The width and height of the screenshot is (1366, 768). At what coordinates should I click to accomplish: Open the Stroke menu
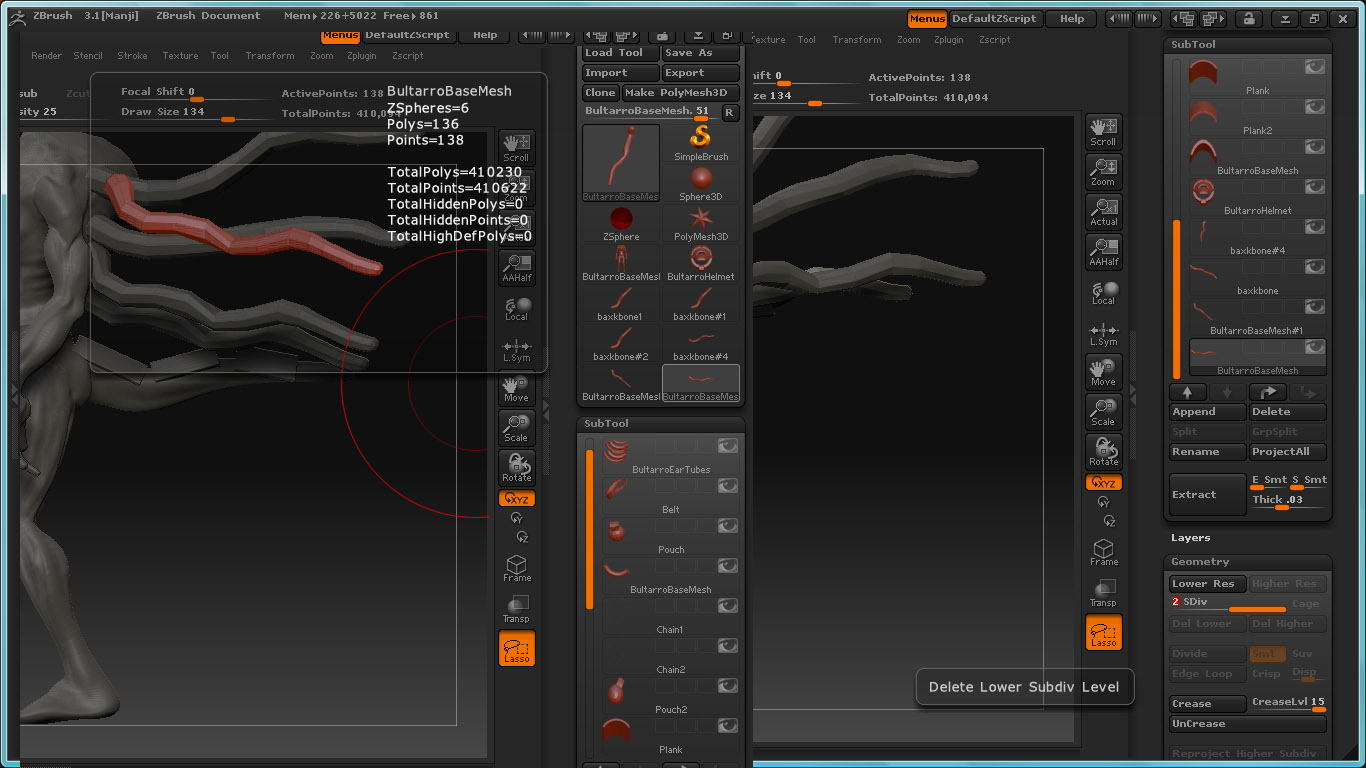click(x=132, y=56)
